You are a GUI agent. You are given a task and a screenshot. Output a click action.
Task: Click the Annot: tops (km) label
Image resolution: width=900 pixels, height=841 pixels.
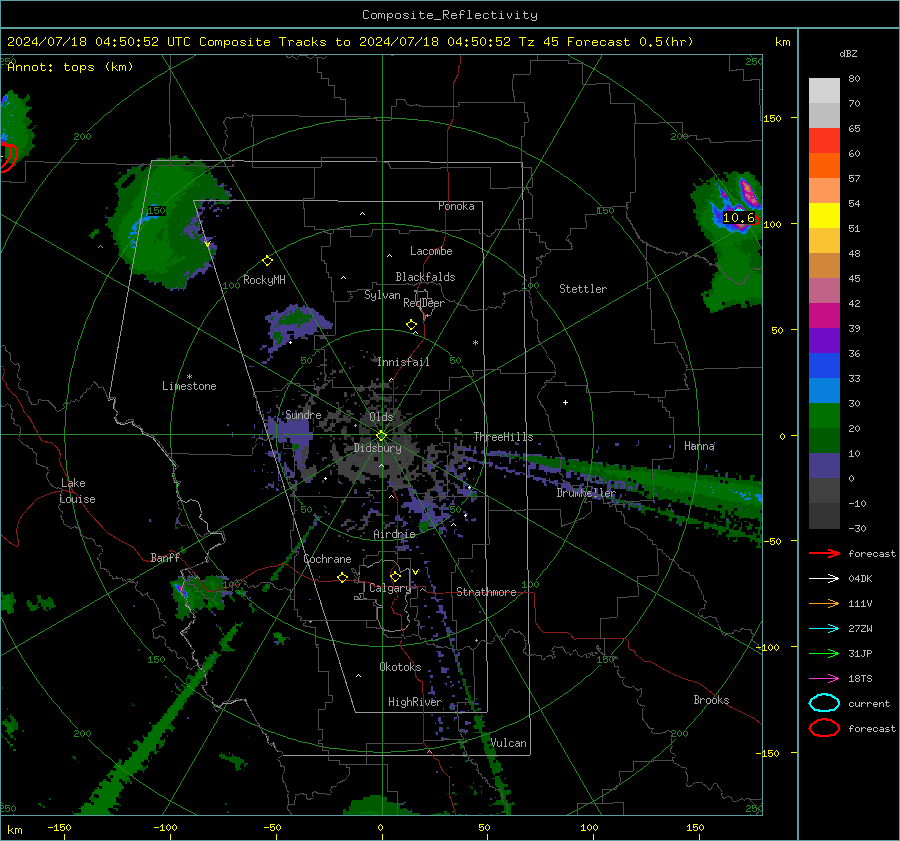[70, 67]
